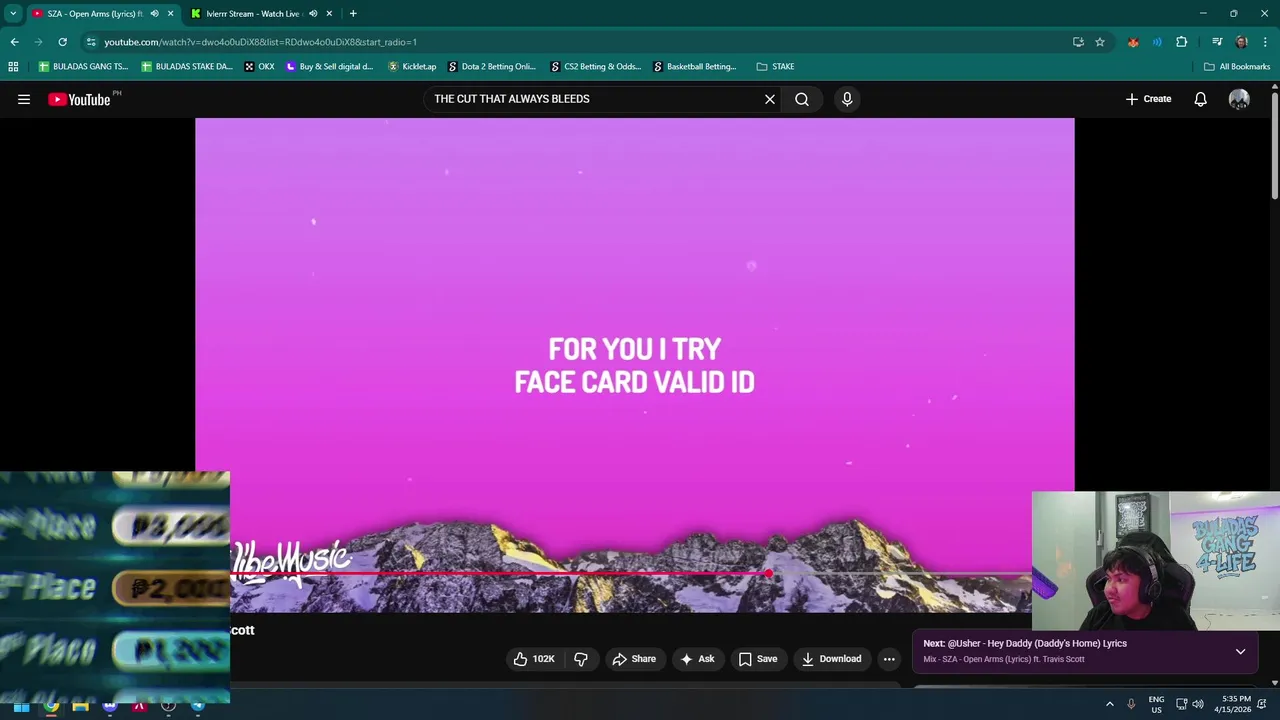
Task: Click the search field text
Action: point(512,99)
